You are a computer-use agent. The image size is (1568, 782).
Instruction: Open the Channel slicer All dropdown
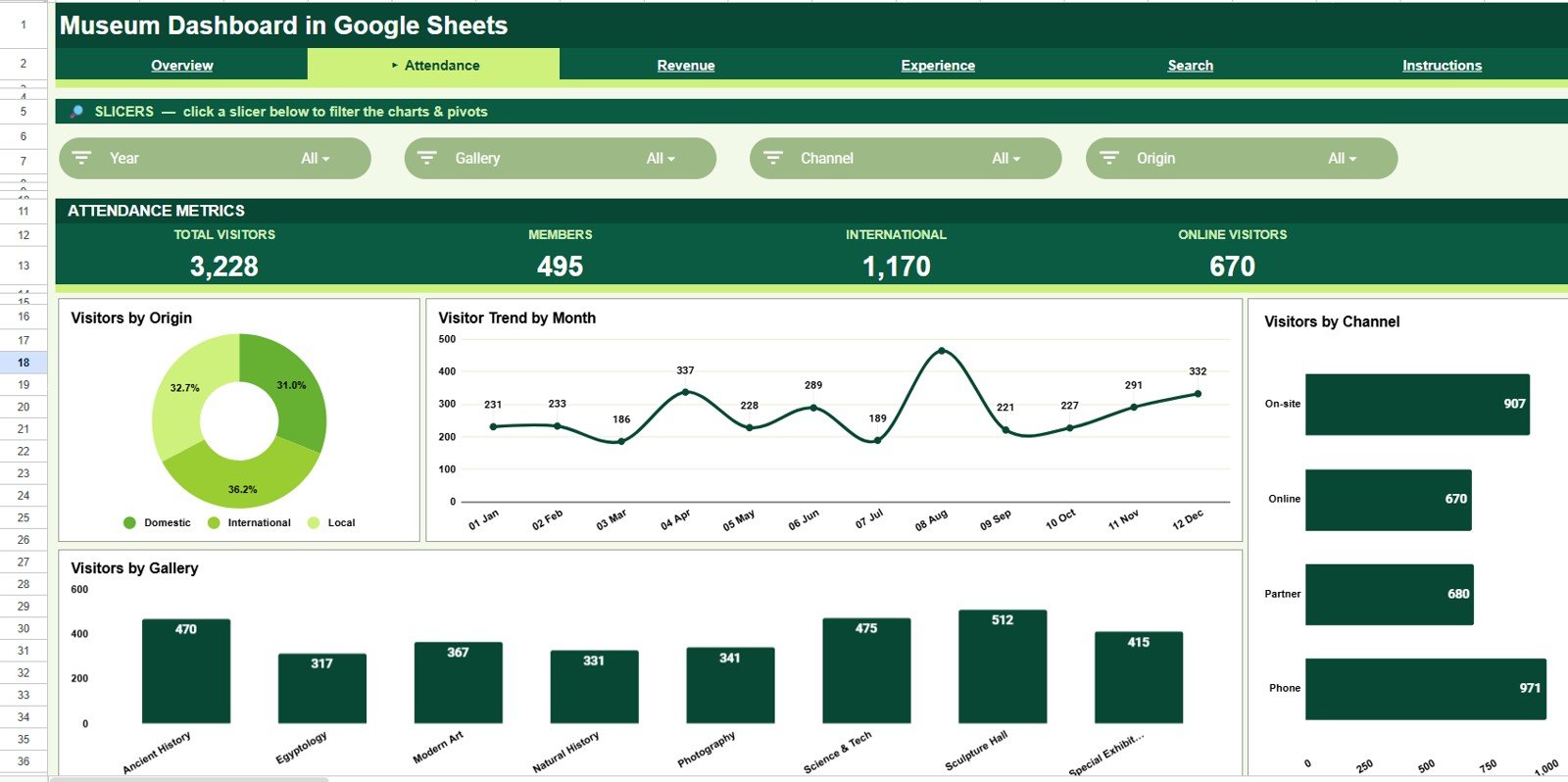[x=1005, y=159]
